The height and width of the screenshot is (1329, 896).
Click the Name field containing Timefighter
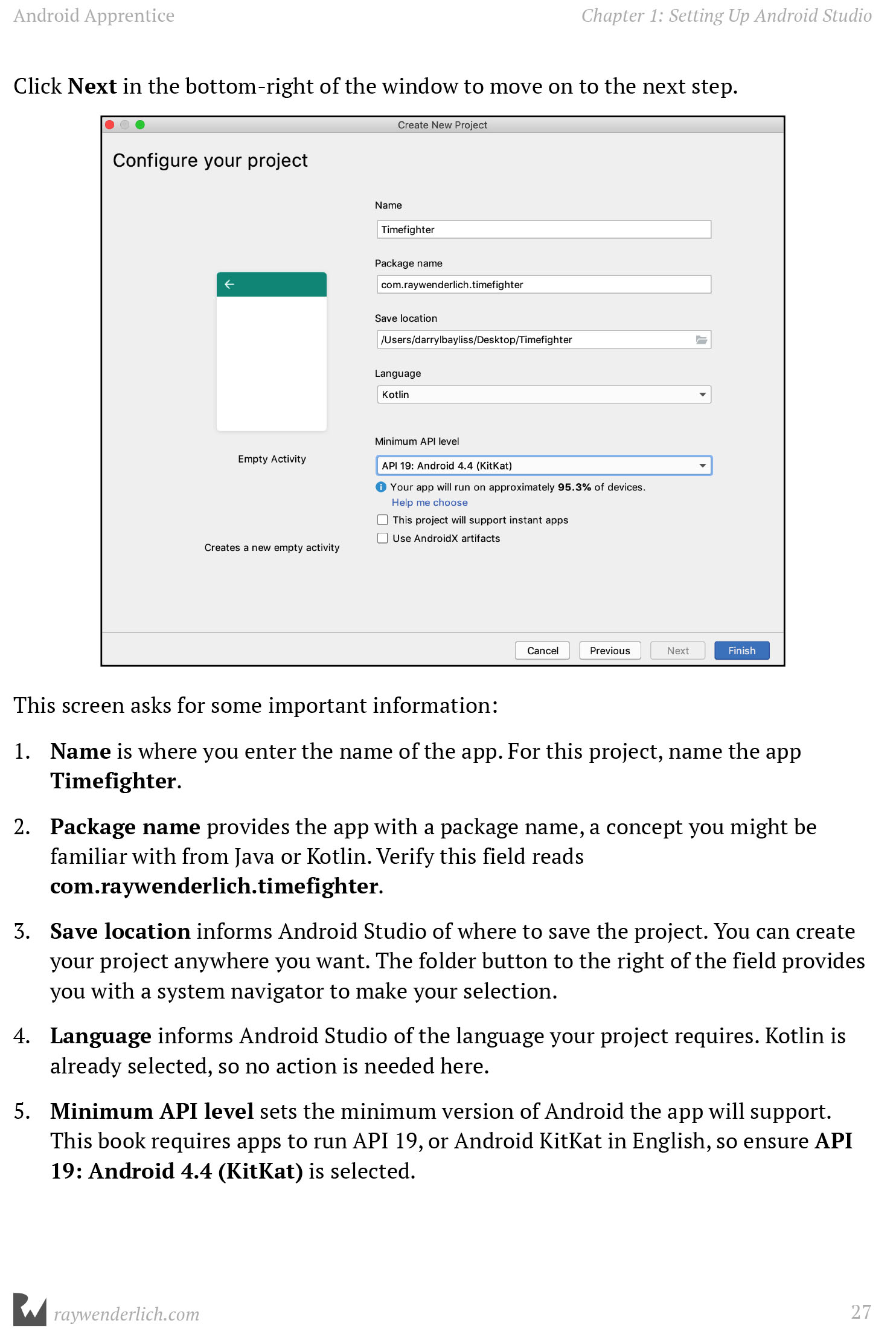(543, 230)
